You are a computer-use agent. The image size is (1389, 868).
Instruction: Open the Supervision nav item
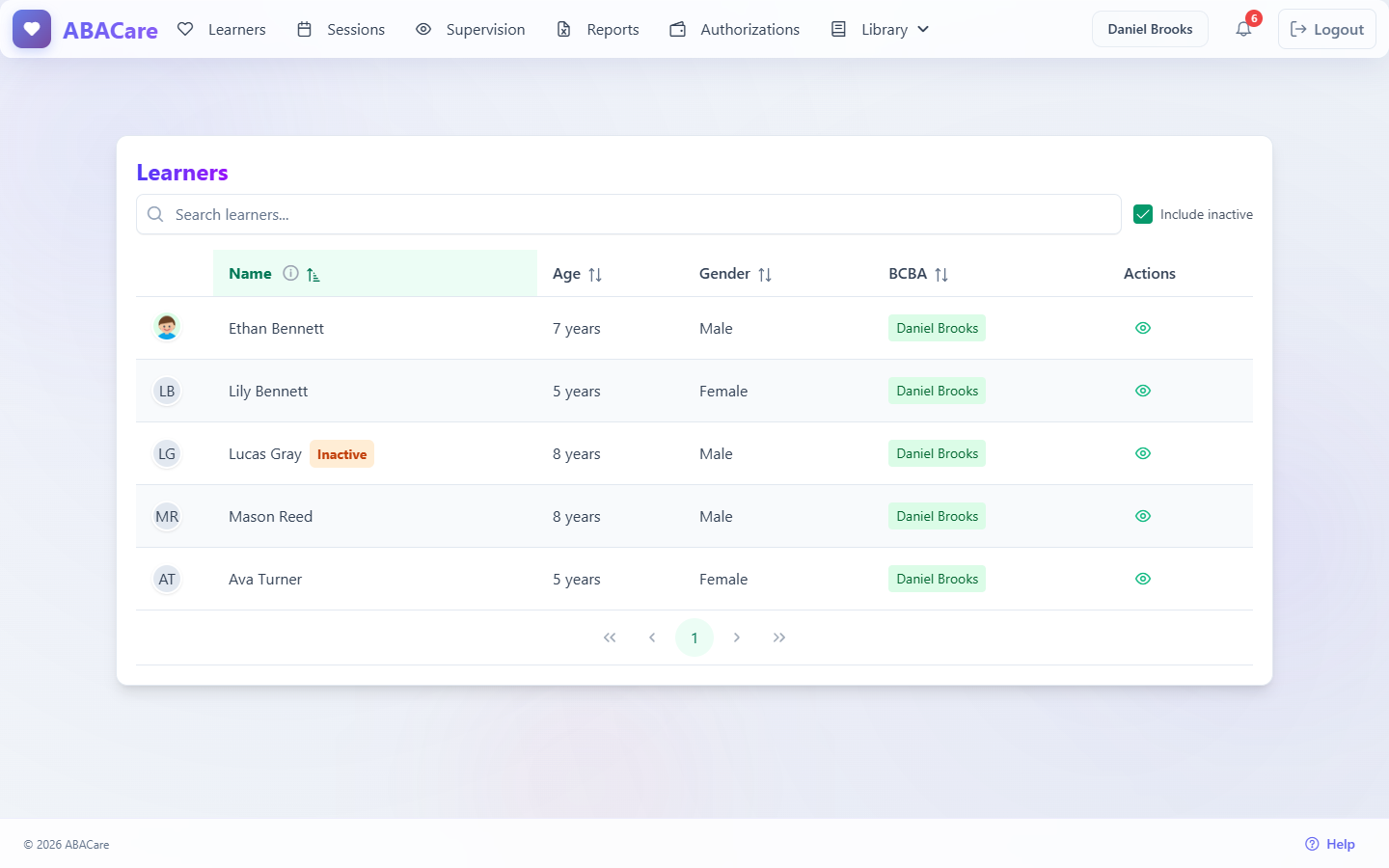coord(471,29)
